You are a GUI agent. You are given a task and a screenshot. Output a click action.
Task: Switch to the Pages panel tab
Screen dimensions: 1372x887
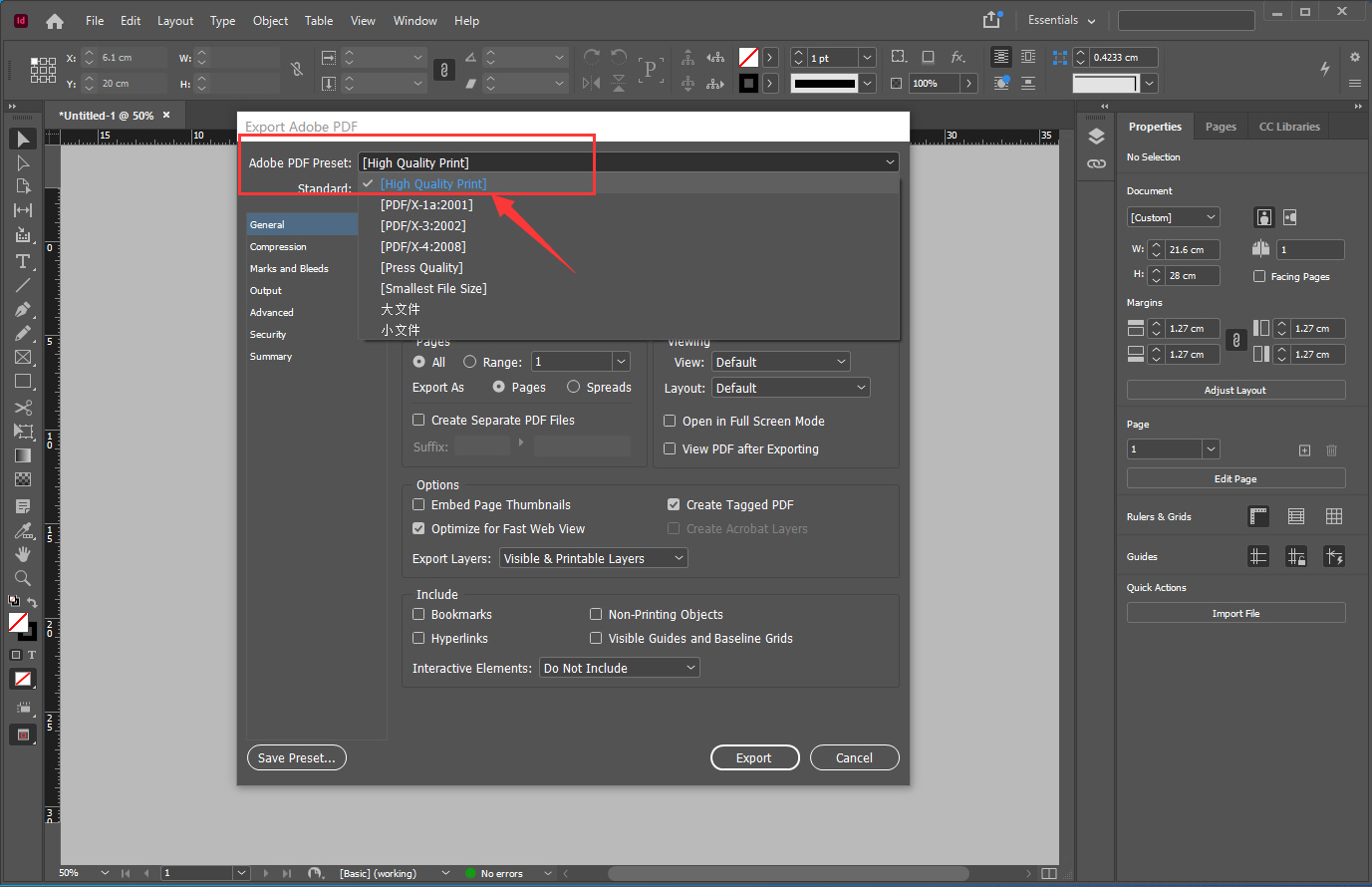1221,127
